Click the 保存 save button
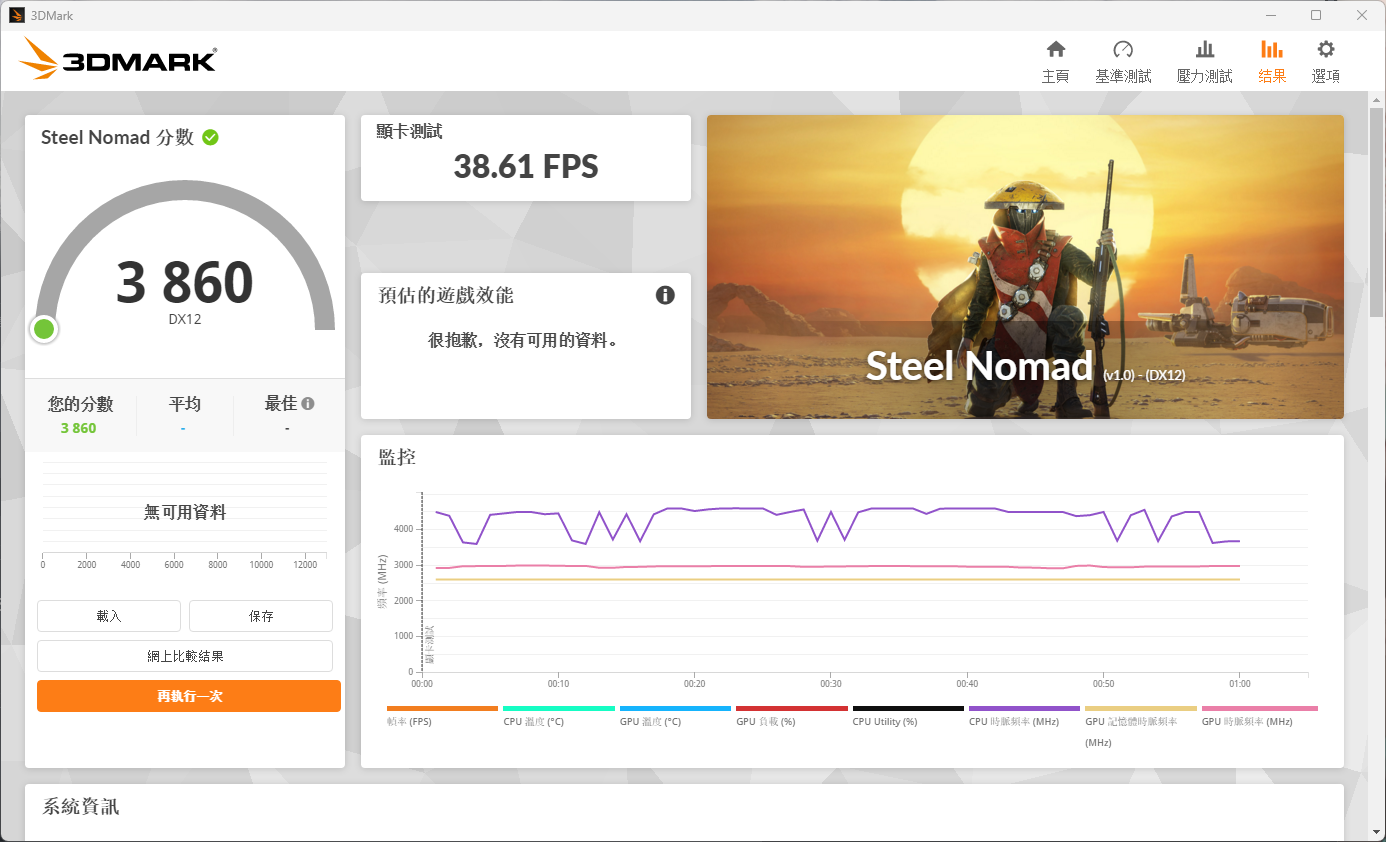This screenshot has height=842, width=1386. click(x=261, y=616)
